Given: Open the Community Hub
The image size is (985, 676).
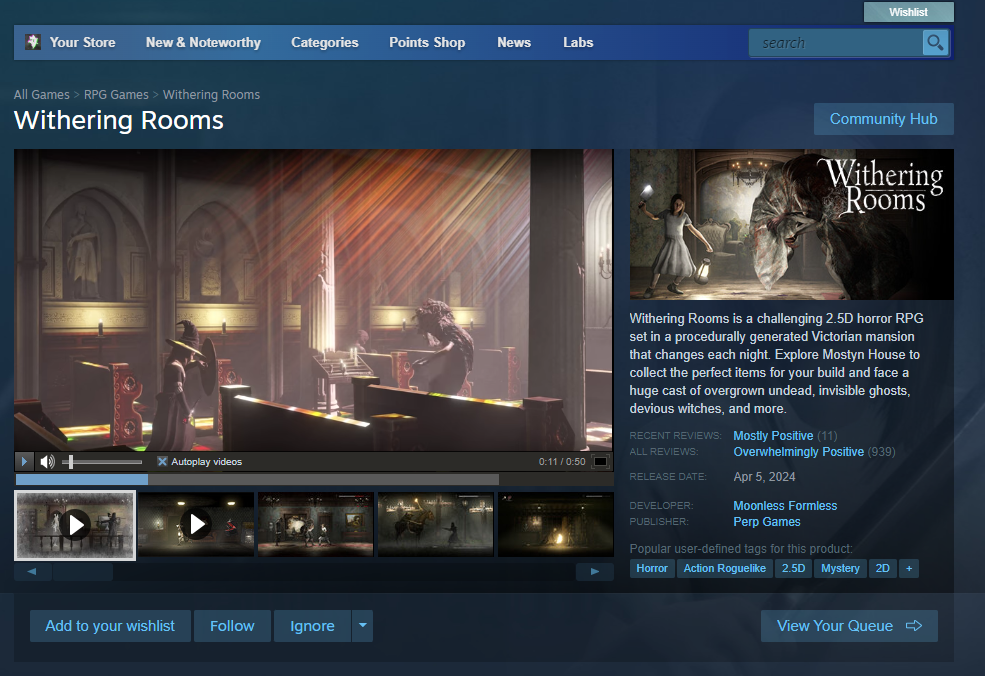Looking at the screenshot, I should click(883, 119).
